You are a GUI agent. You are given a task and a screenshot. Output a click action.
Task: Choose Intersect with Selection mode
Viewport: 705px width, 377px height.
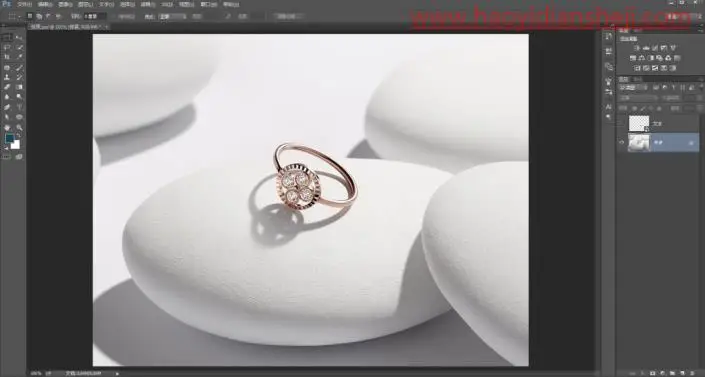[x=58, y=16]
